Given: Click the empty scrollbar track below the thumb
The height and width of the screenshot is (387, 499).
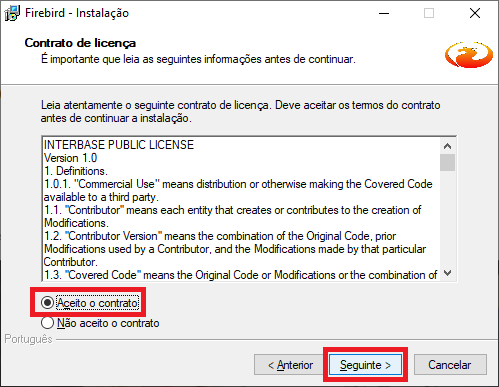Looking at the screenshot, I should click(x=447, y=218).
